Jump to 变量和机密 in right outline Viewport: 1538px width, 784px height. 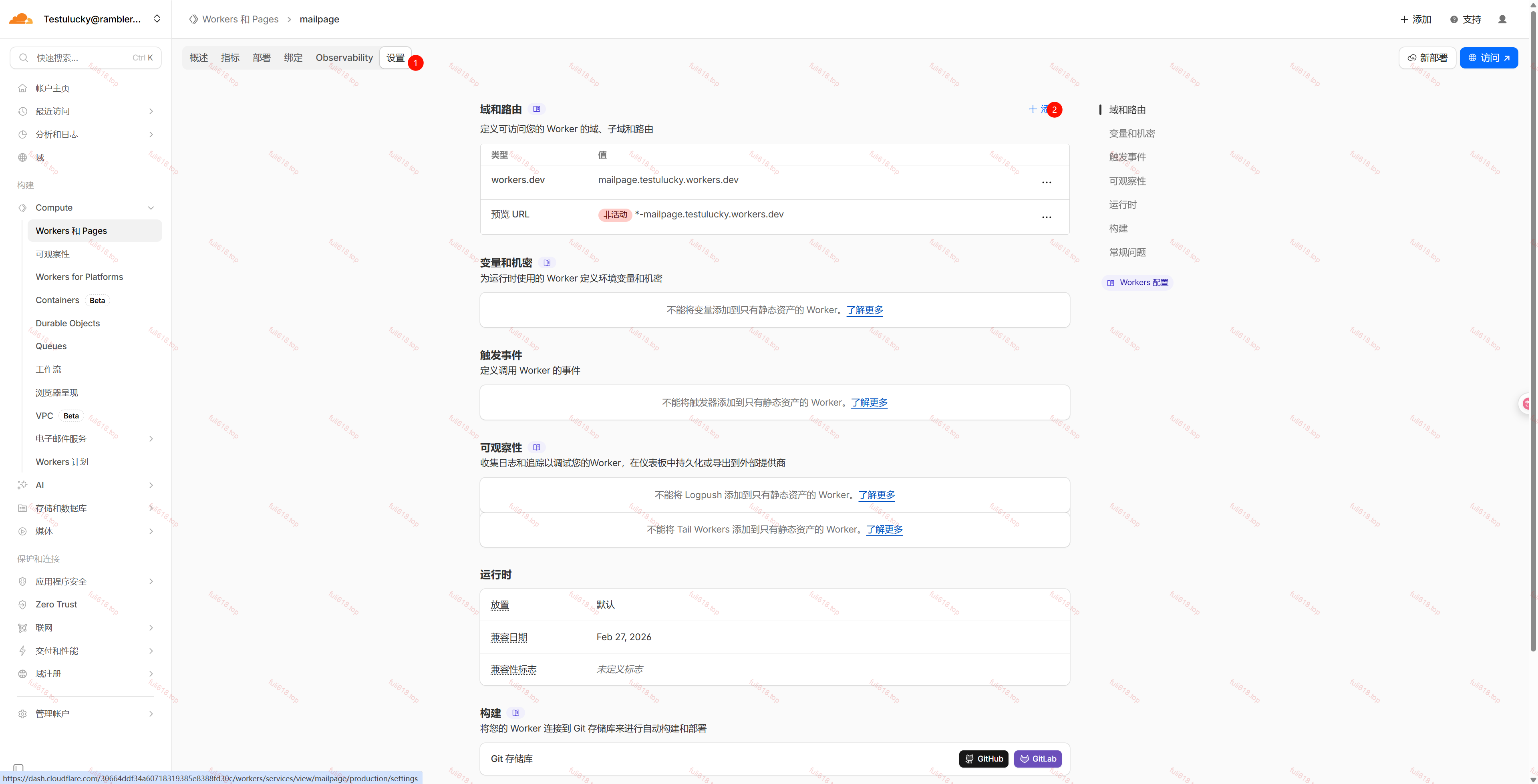pyautogui.click(x=1131, y=134)
